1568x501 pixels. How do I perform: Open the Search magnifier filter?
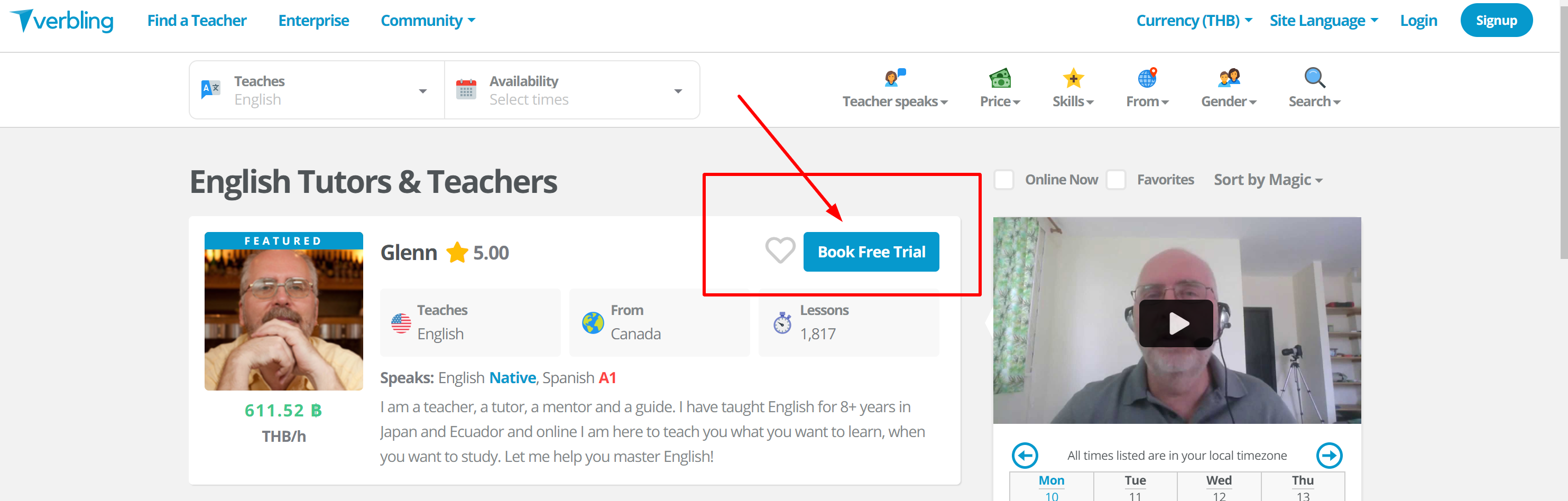coord(1314,88)
